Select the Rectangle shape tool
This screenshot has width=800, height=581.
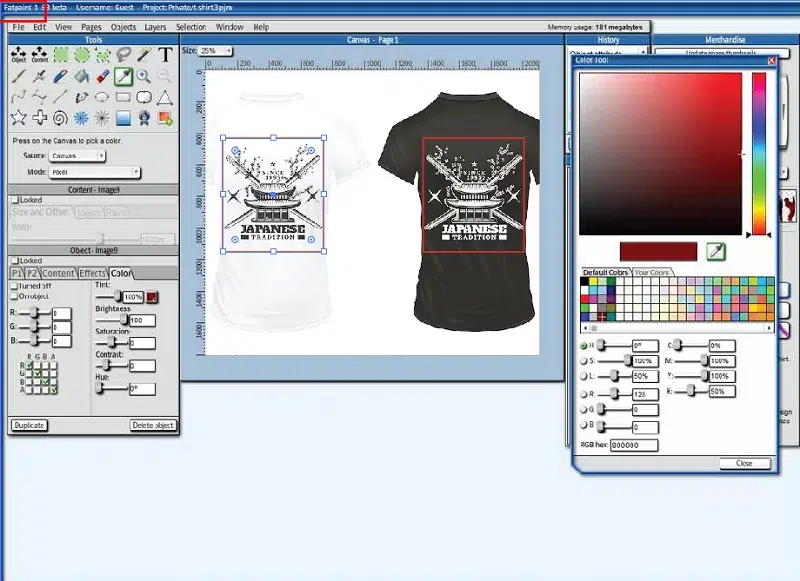coord(123,97)
